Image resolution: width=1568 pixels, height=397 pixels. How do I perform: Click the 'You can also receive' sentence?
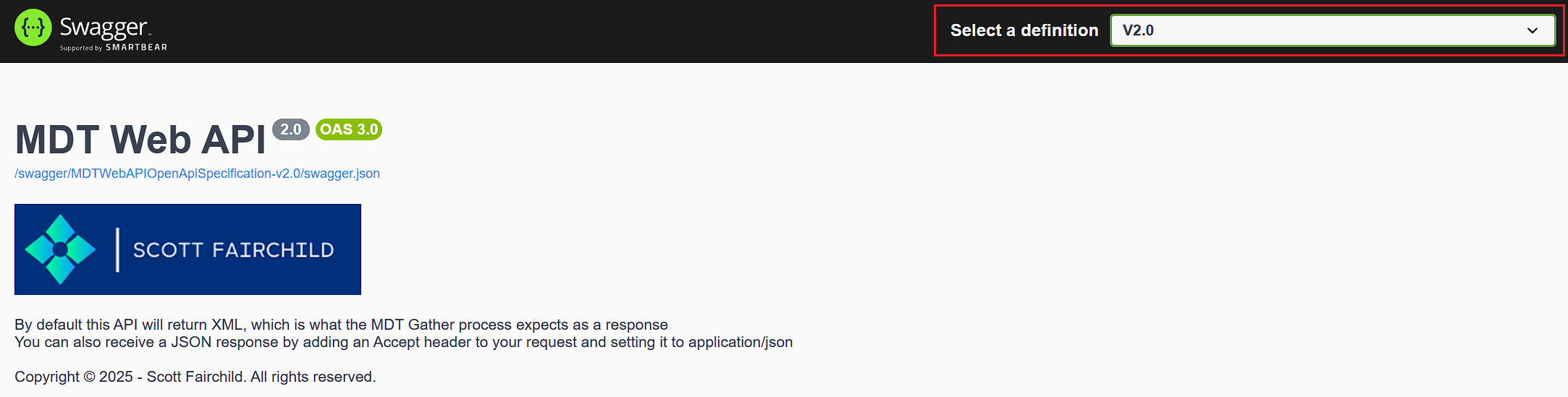tap(403, 342)
